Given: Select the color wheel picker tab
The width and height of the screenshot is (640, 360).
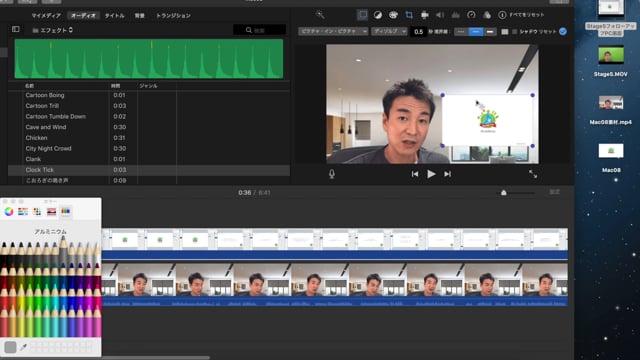Looking at the screenshot, I should [9, 211].
